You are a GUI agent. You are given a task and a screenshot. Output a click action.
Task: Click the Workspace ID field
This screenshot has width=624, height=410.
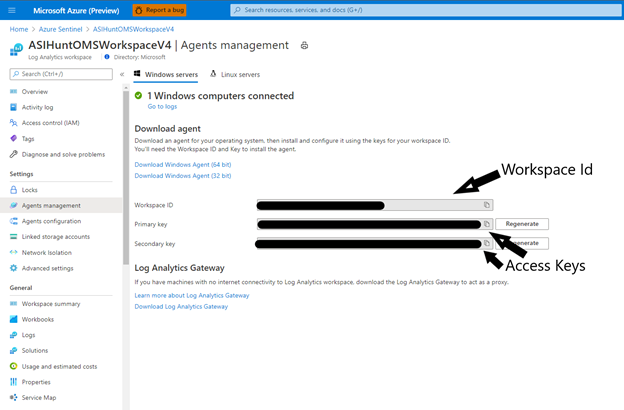(375, 205)
